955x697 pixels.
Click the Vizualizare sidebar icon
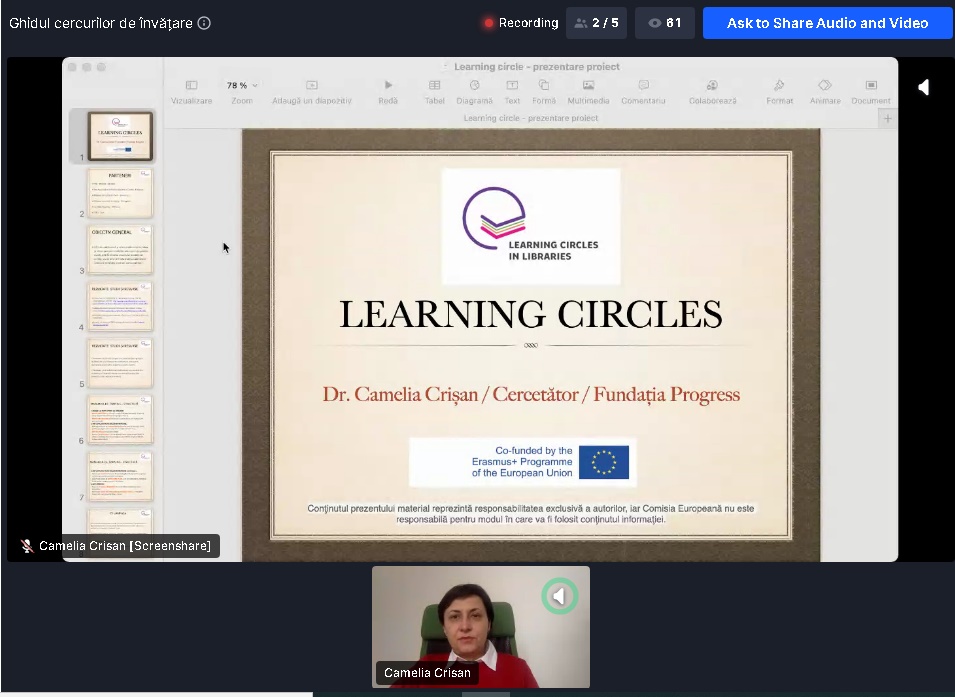click(191, 86)
